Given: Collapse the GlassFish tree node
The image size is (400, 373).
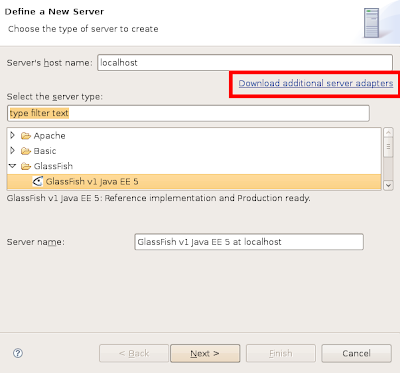Looking at the screenshot, I should pos(13,166).
